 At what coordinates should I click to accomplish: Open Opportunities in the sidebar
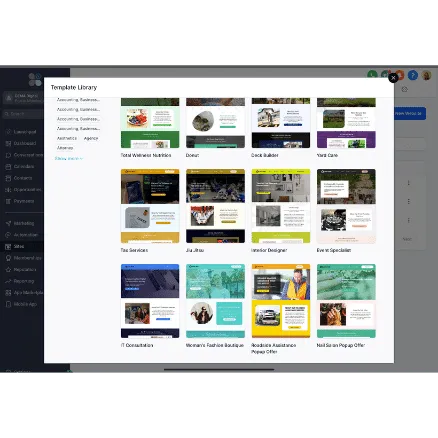click(23, 190)
